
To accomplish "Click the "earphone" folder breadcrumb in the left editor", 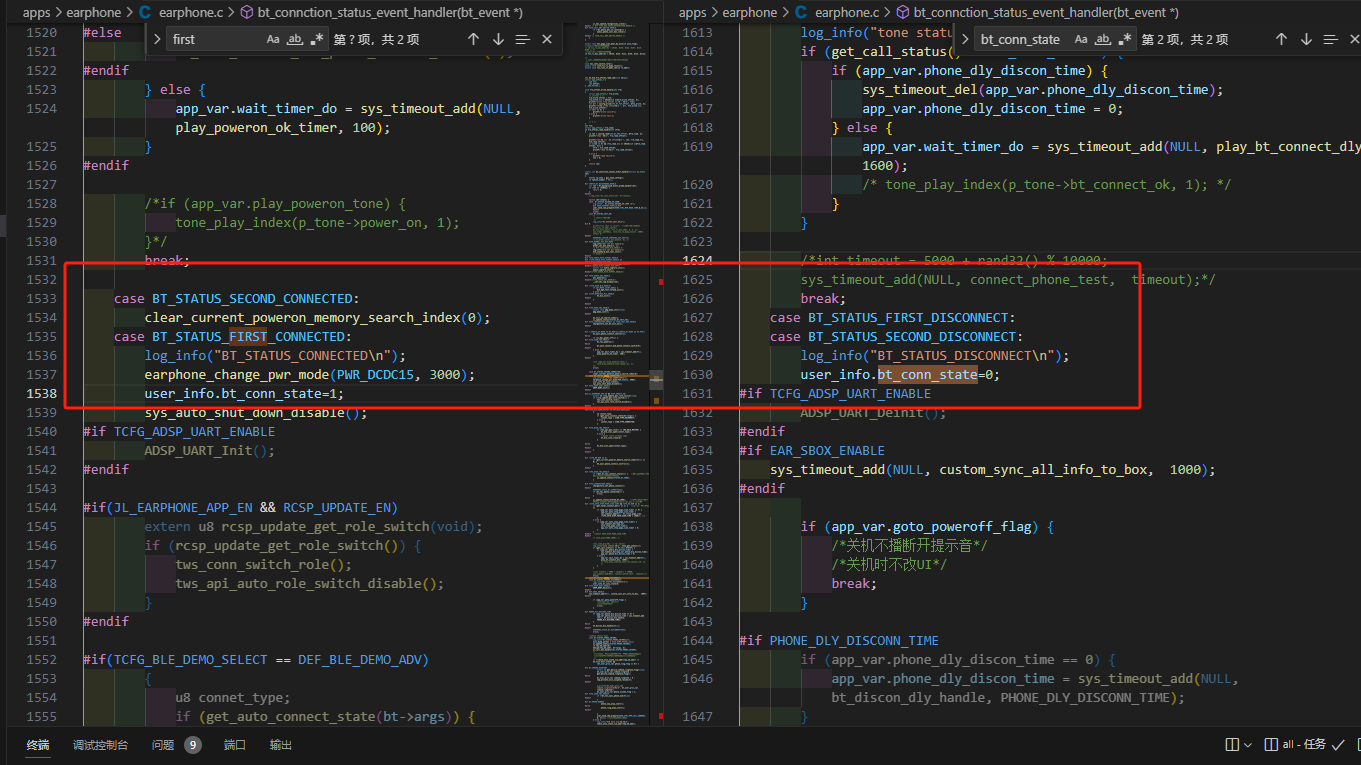I will pyautogui.click(x=94, y=12).
